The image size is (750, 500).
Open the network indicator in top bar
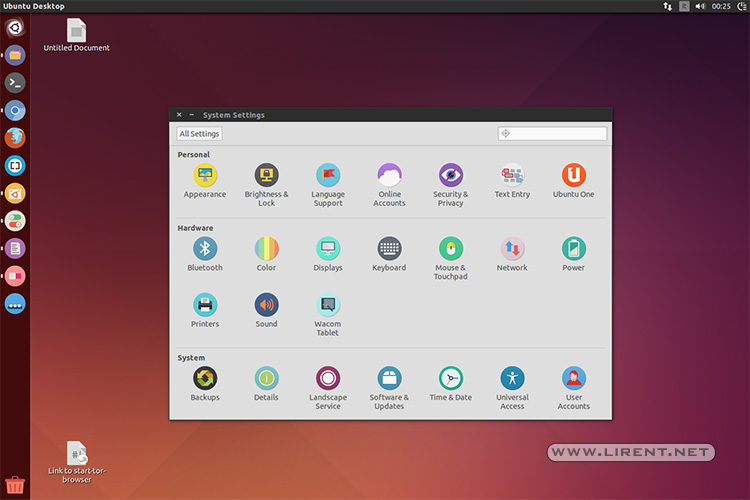pyautogui.click(x=667, y=6)
